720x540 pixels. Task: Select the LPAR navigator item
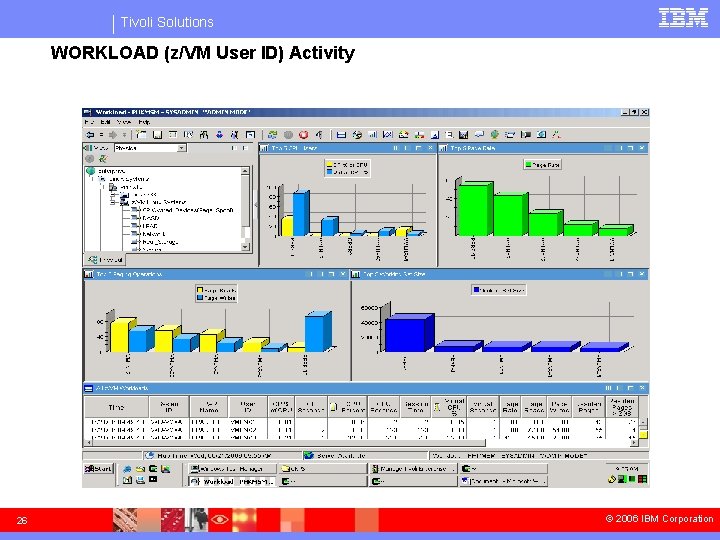point(150,226)
